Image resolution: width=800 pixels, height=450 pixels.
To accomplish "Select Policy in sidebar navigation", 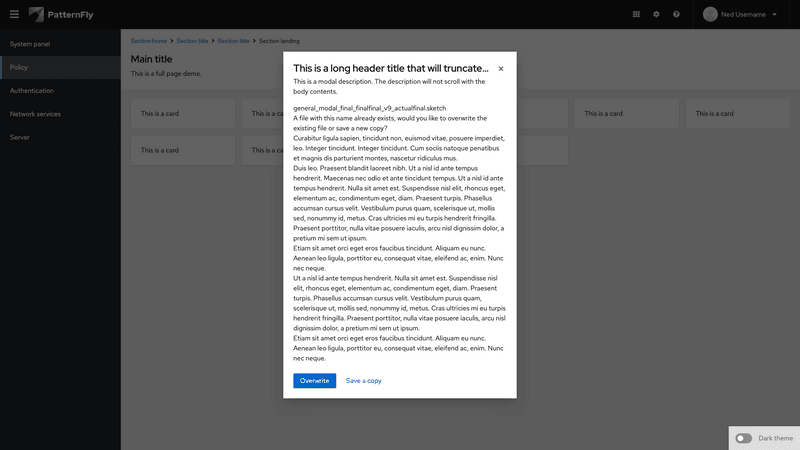I will (x=19, y=68).
